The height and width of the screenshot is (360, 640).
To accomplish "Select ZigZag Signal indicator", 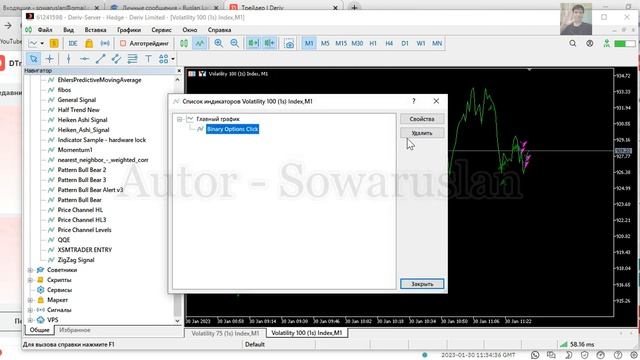I will click(76, 260).
